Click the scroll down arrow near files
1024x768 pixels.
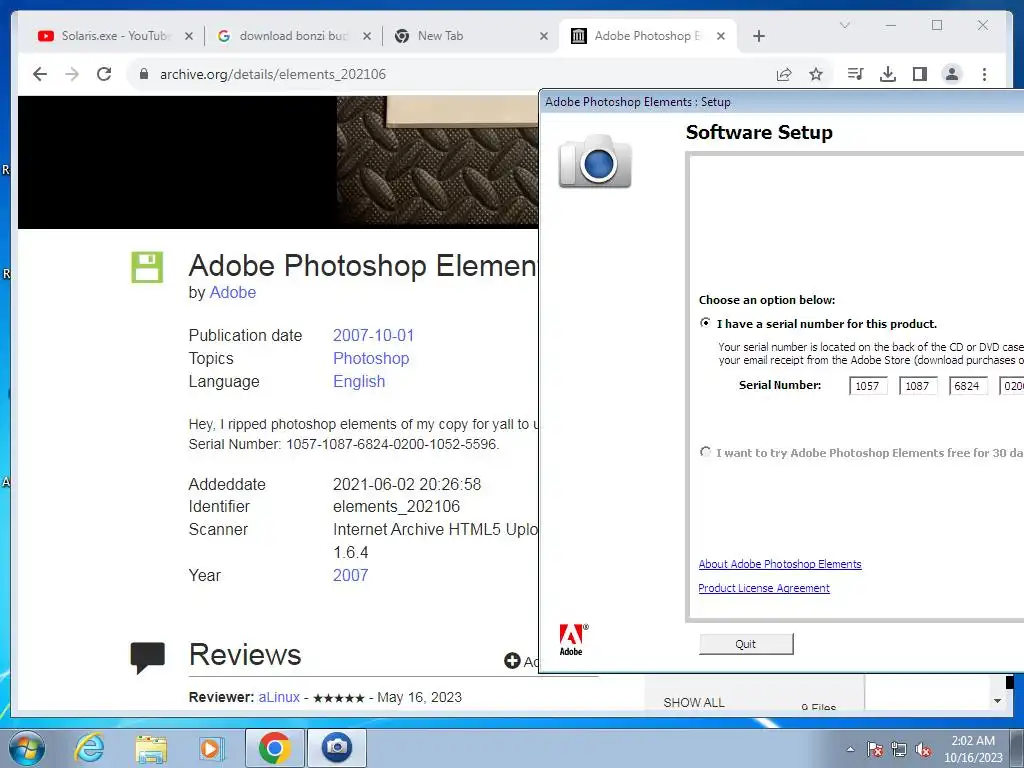click(997, 701)
